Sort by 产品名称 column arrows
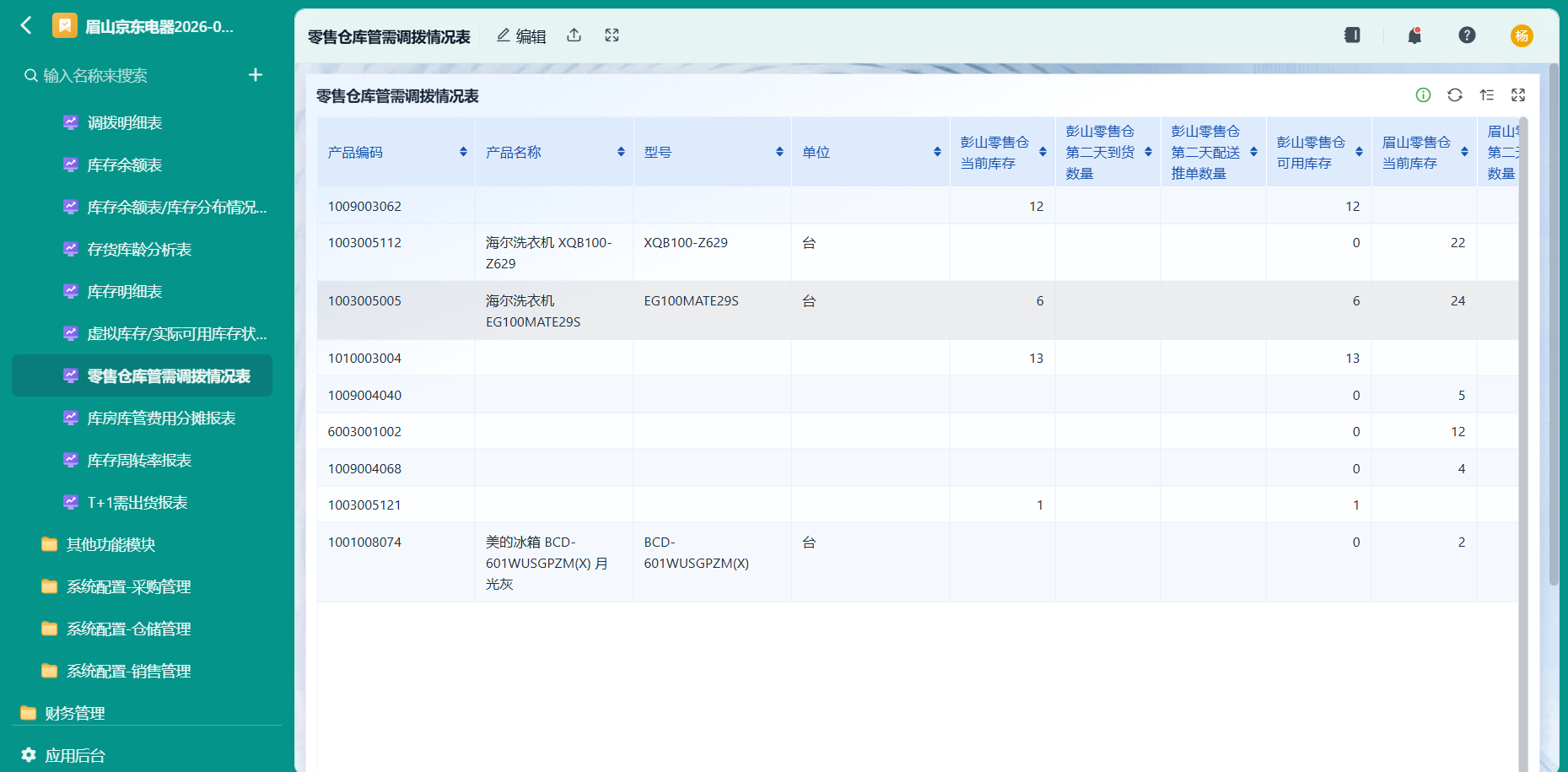 tap(621, 152)
